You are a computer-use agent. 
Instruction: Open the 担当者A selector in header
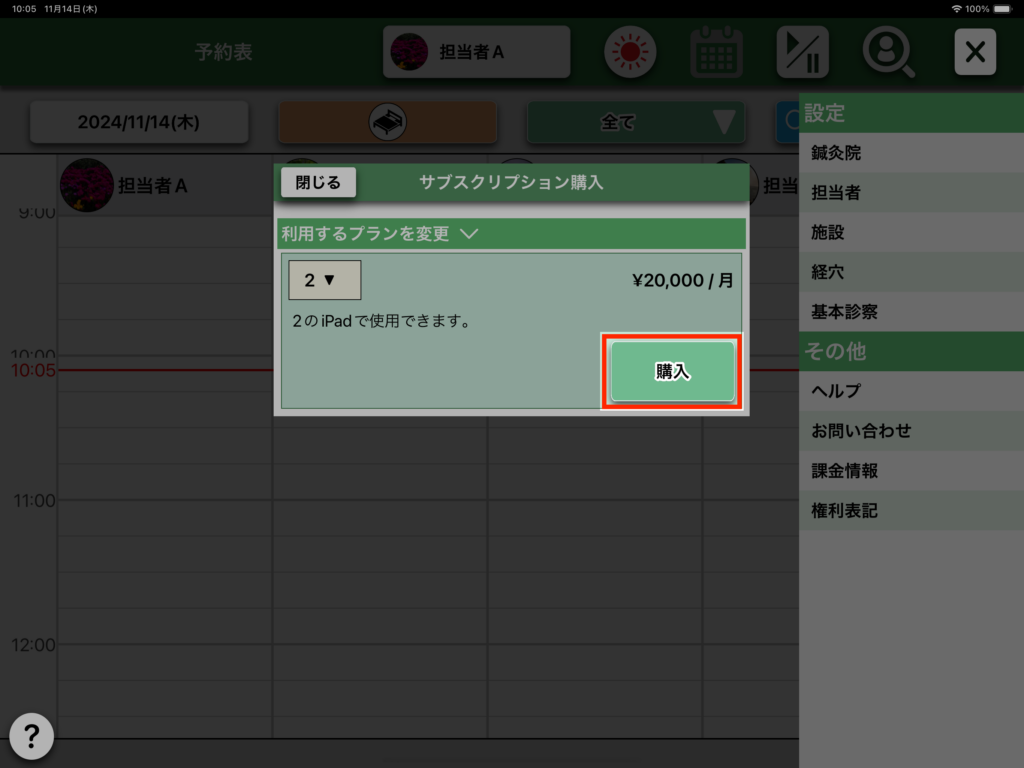point(476,52)
